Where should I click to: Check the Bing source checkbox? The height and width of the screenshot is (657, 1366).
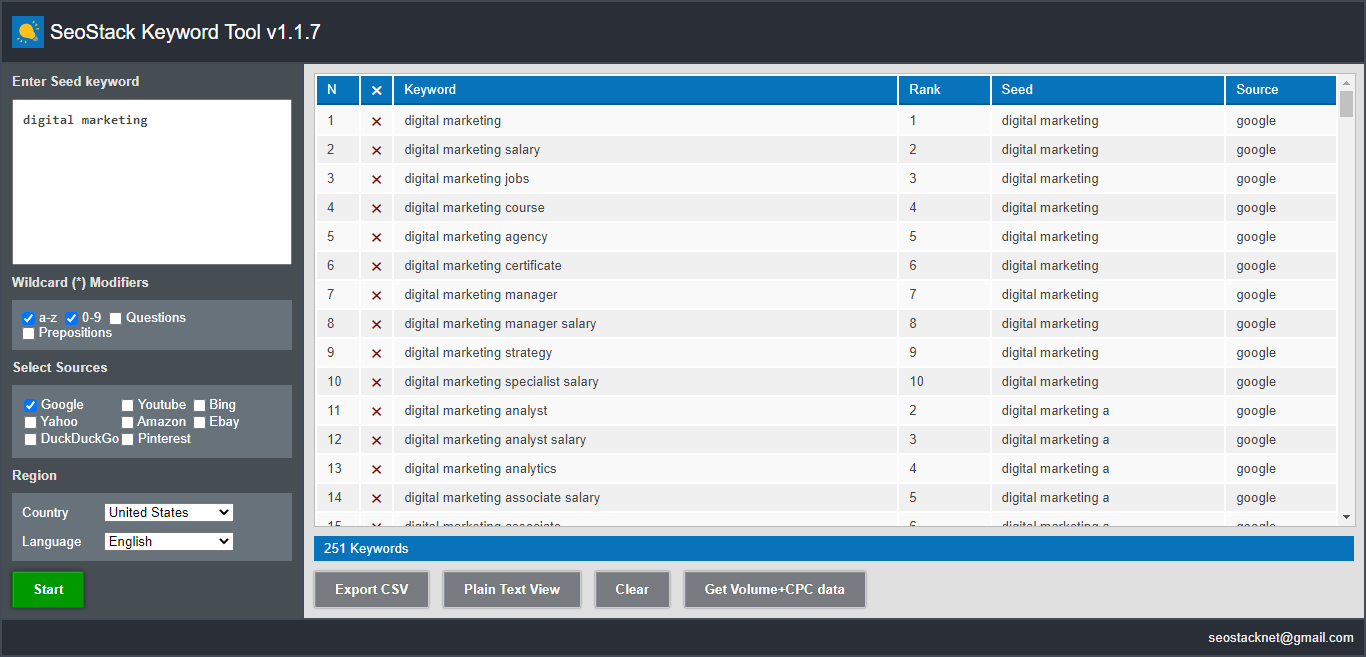click(x=201, y=404)
